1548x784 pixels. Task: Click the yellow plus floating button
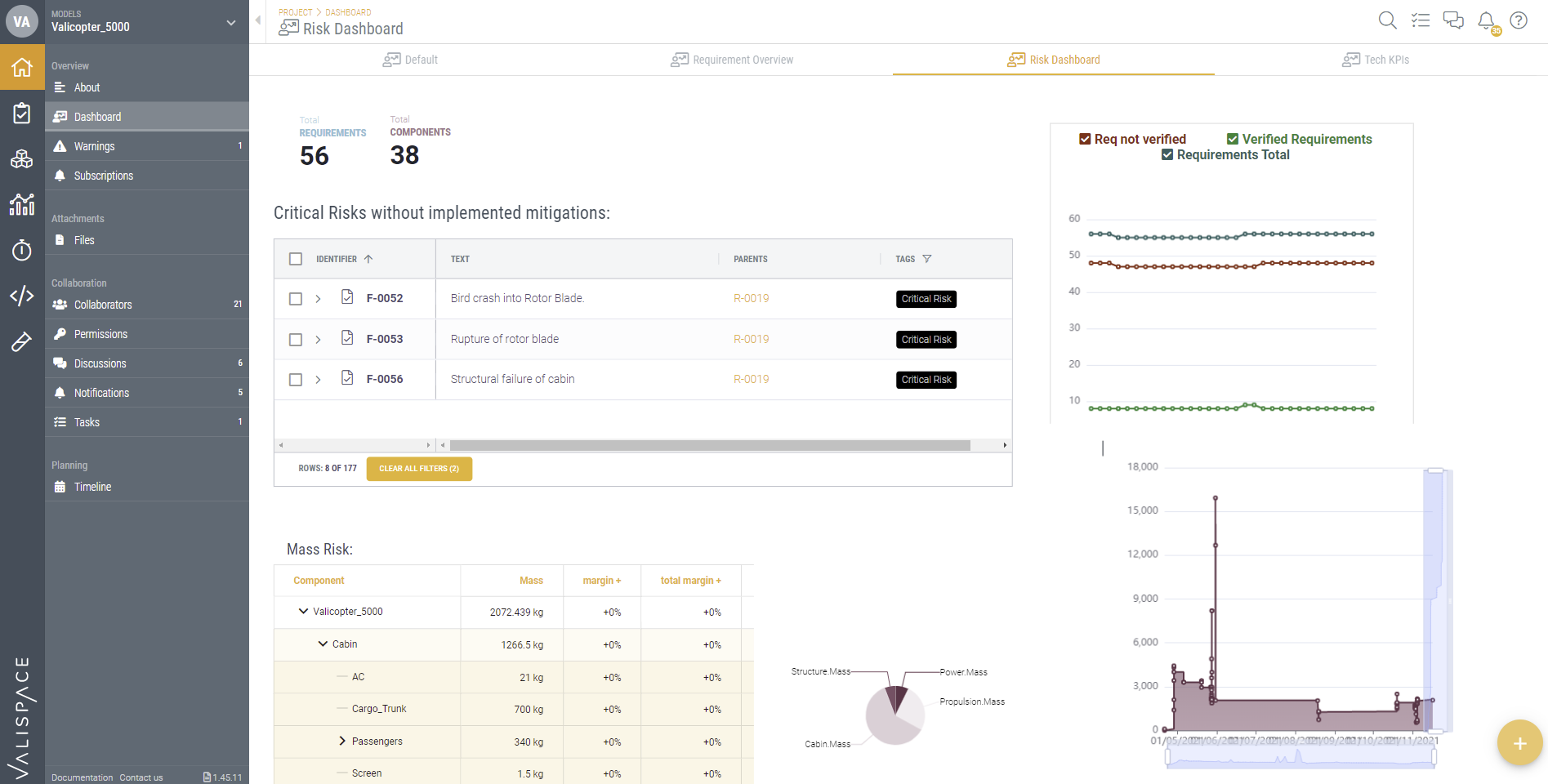(x=1519, y=743)
